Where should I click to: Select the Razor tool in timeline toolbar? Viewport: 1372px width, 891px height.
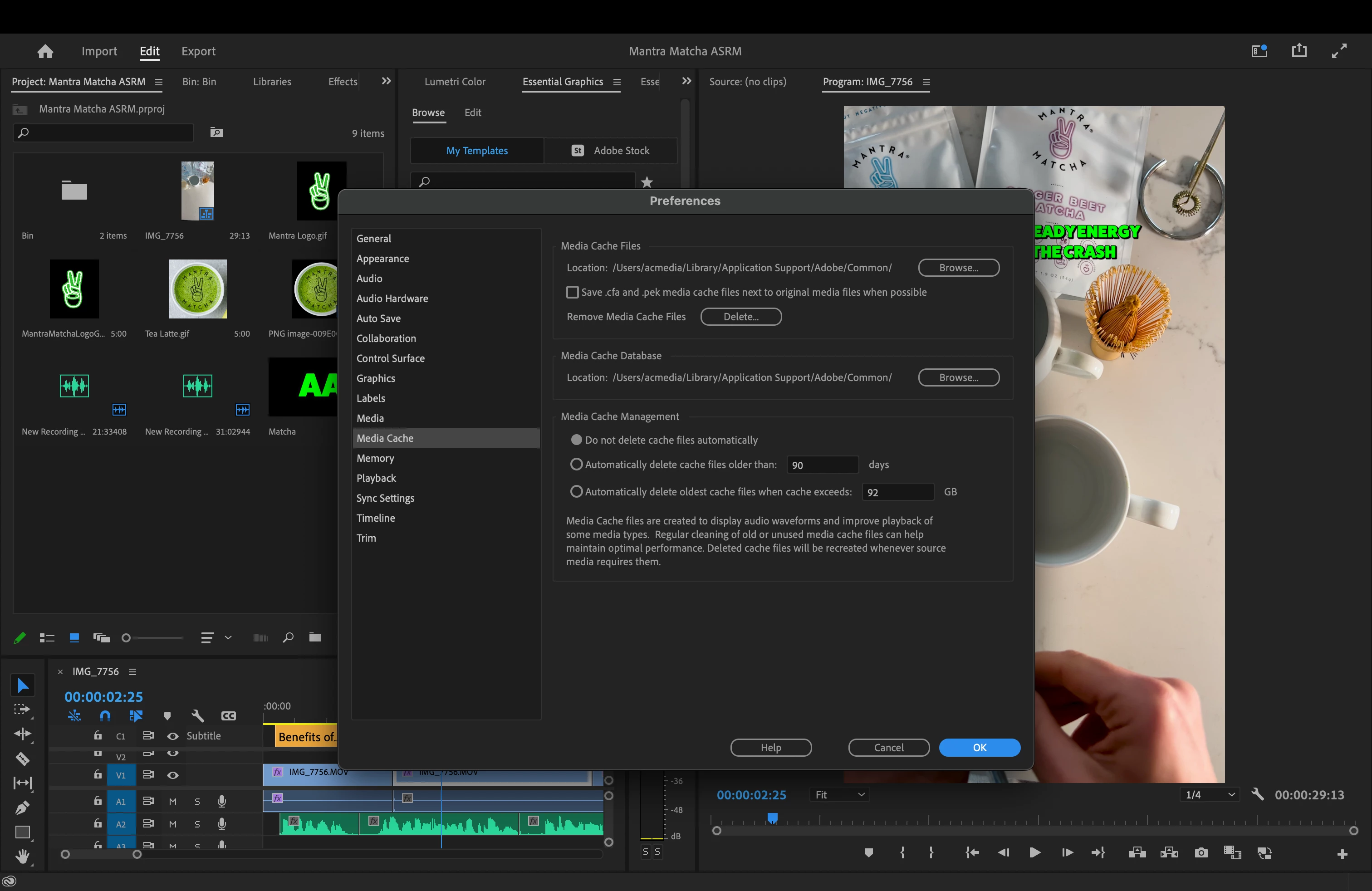click(22, 759)
